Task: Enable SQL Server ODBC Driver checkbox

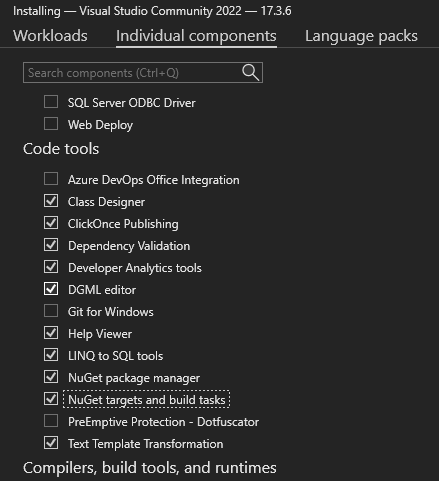Action: coord(51,102)
